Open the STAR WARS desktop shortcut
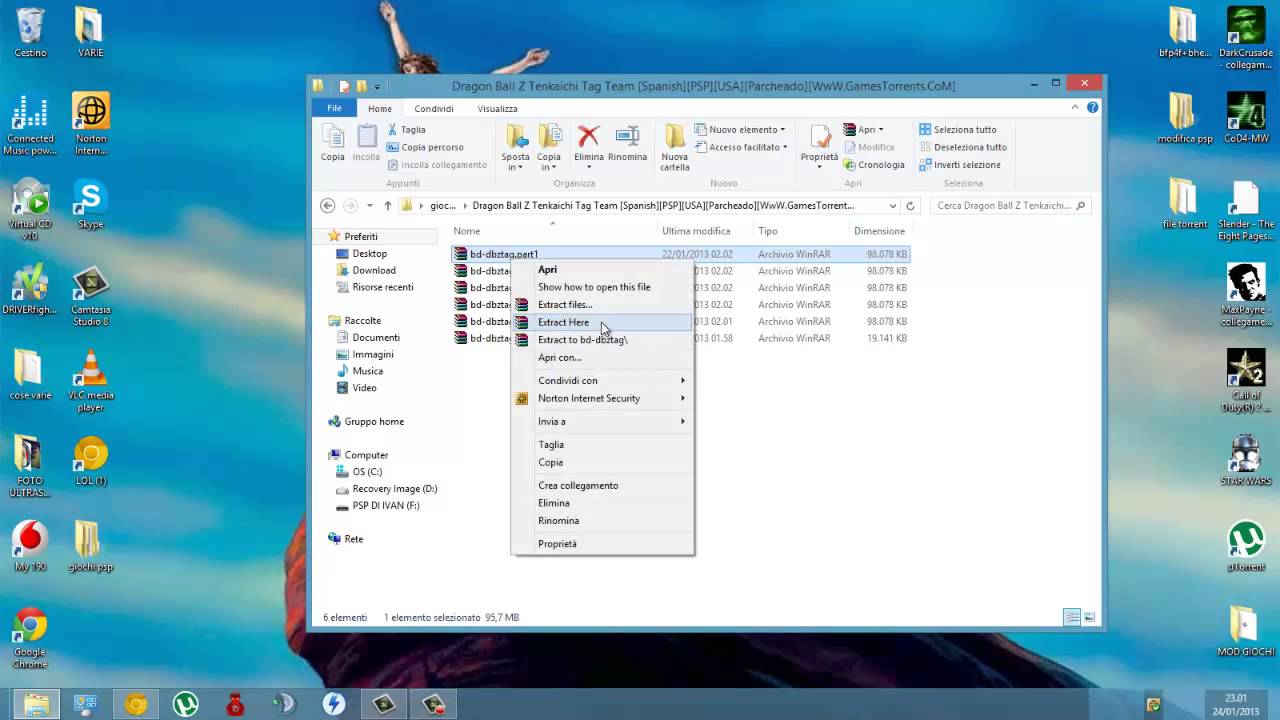 (x=1246, y=460)
